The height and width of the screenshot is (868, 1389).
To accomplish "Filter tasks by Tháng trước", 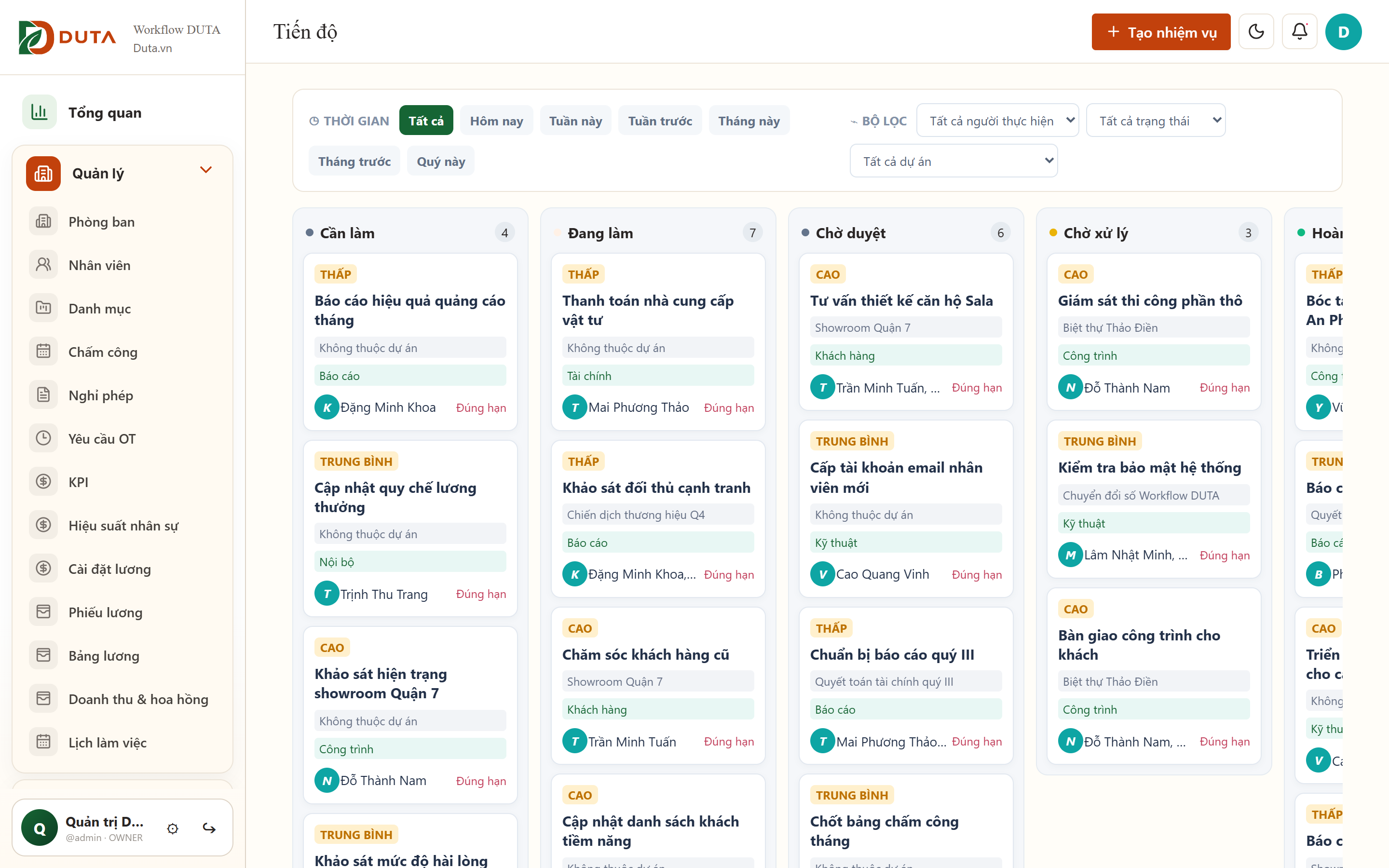I will [354, 162].
